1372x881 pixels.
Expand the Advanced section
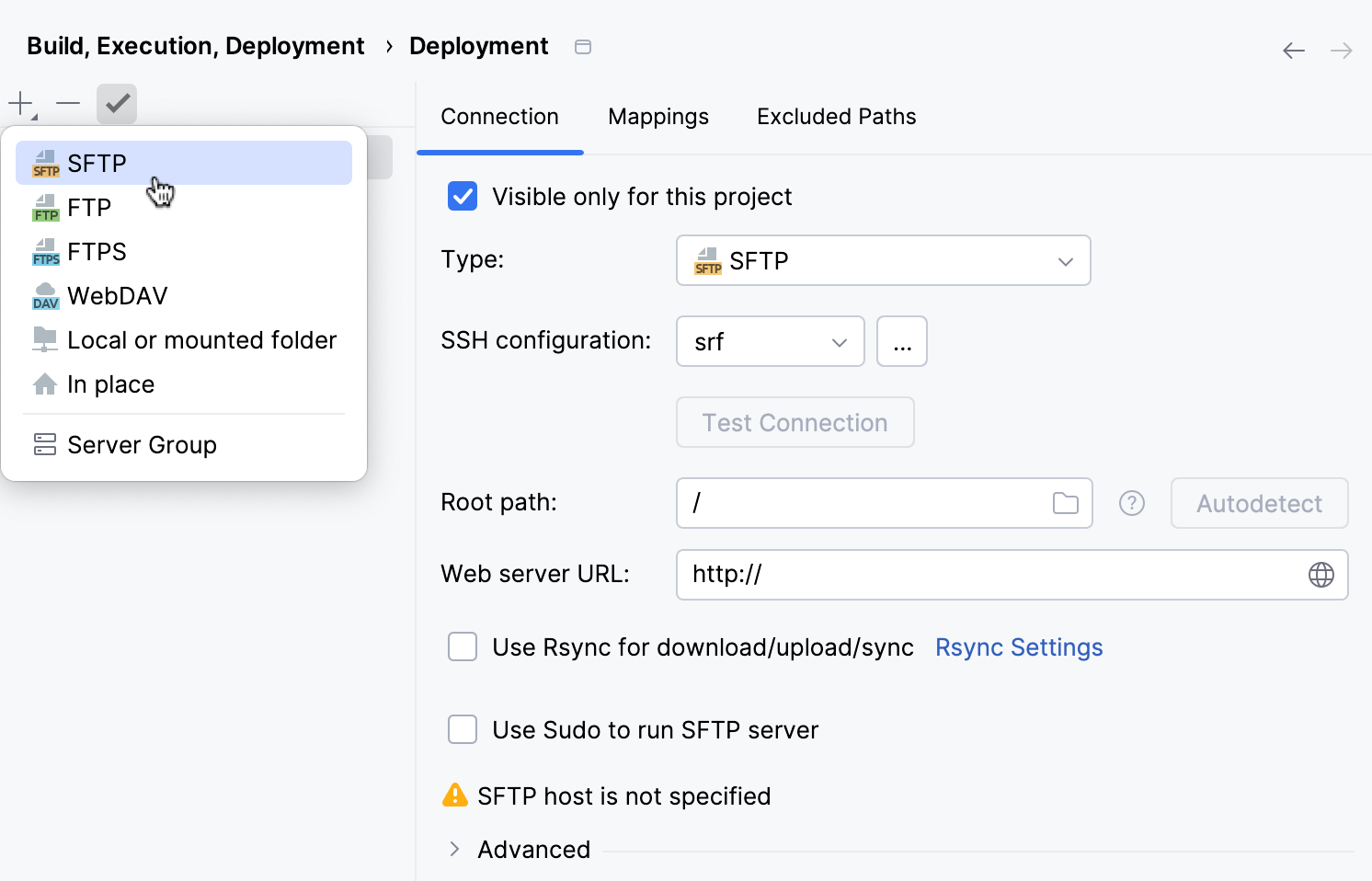click(x=453, y=849)
